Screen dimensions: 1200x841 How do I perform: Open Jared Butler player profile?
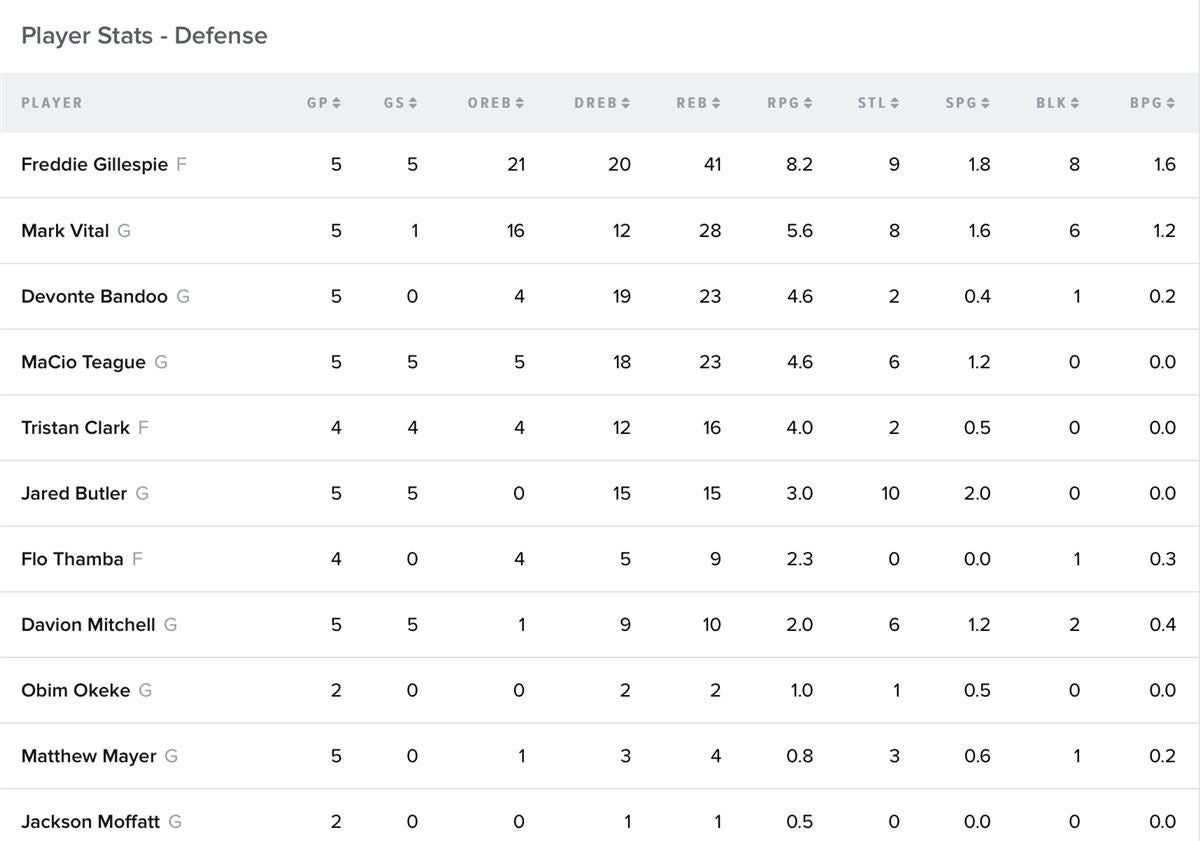pos(74,493)
